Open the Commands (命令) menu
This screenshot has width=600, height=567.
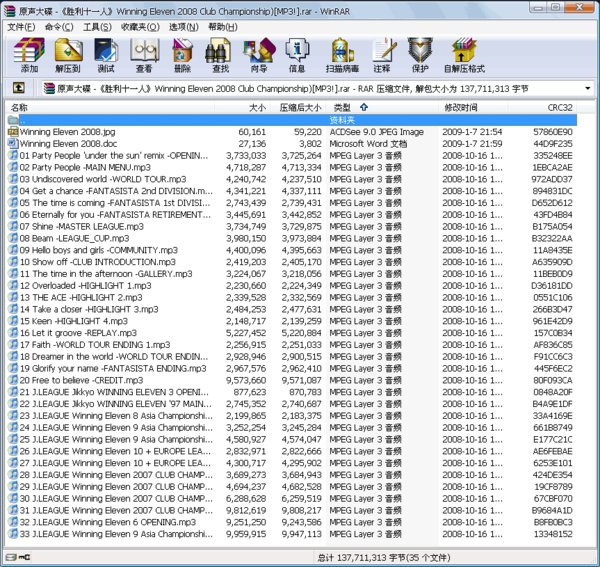click(59, 27)
